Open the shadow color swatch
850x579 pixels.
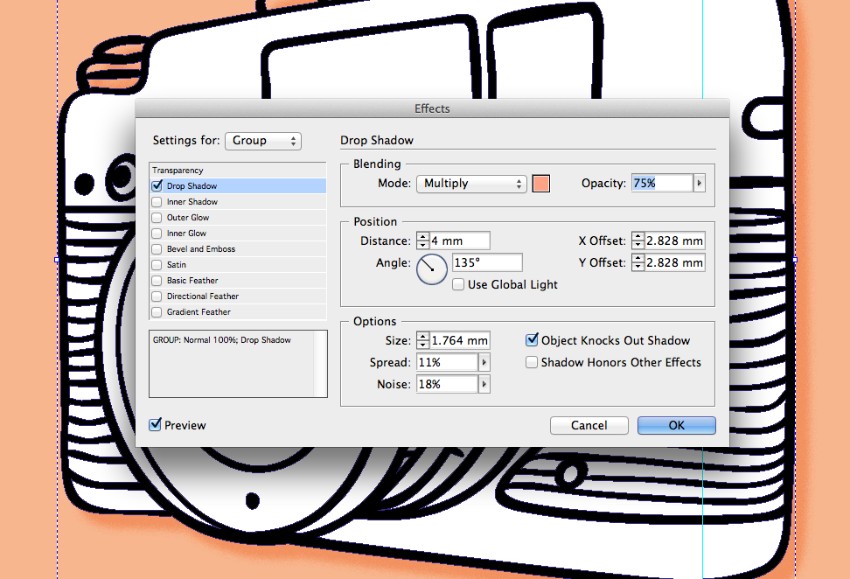point(541,184)
